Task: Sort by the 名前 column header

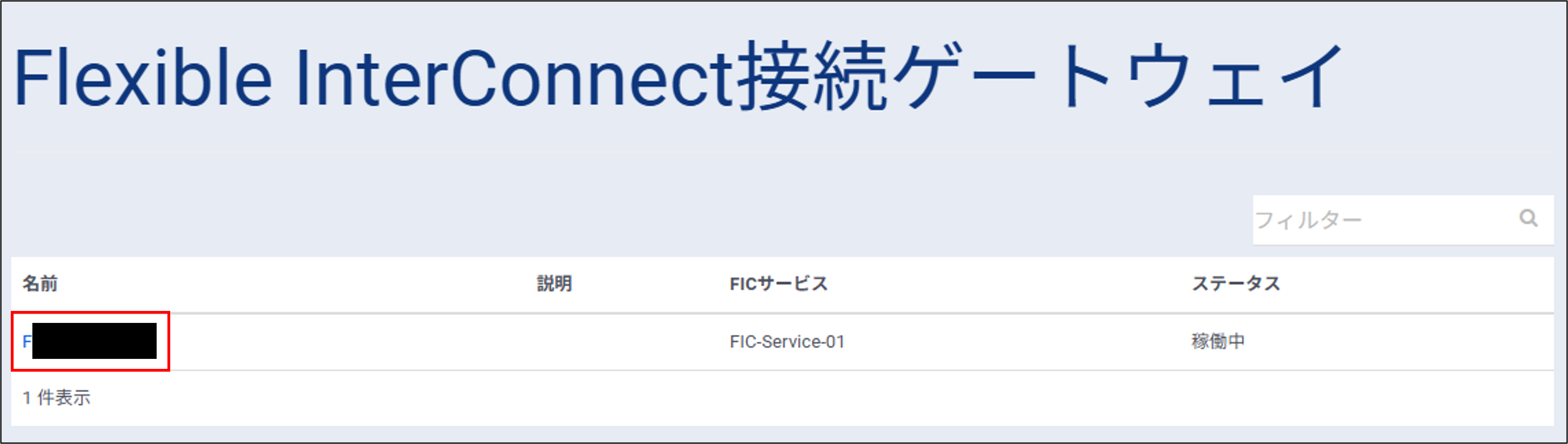Action: 40,283
